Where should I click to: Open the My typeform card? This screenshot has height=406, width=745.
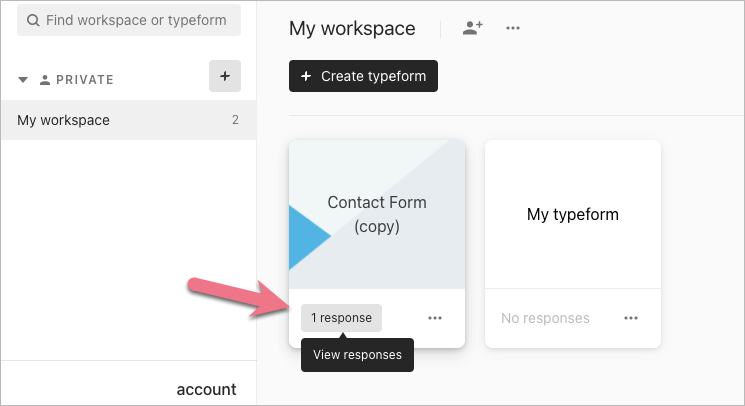pos(573,214)
